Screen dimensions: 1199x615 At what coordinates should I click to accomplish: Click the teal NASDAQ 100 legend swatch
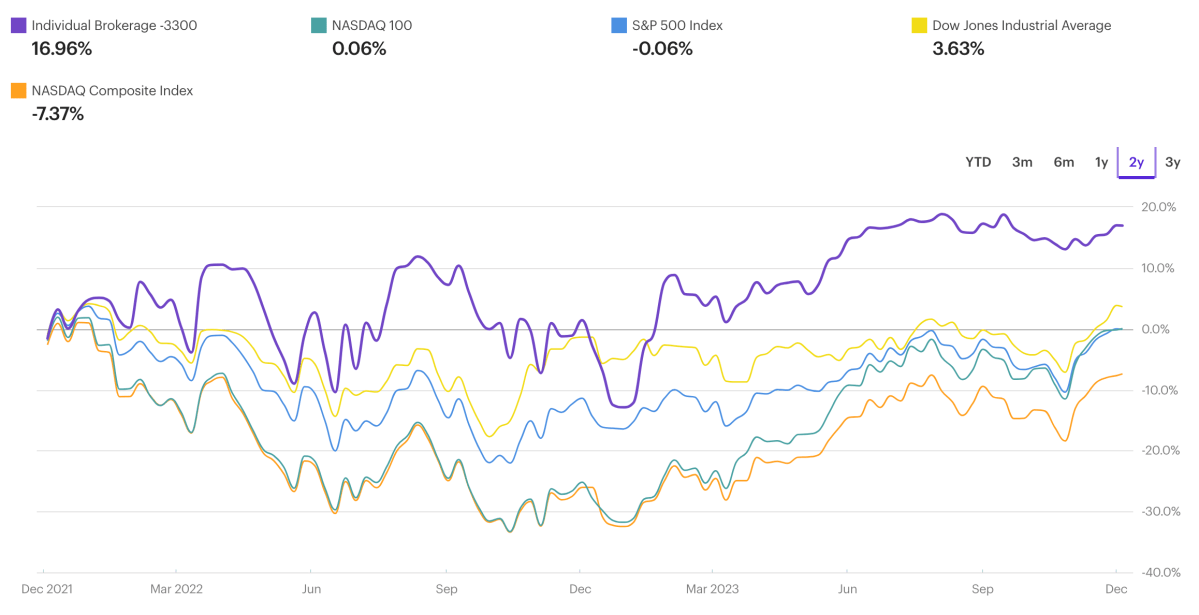318,25
